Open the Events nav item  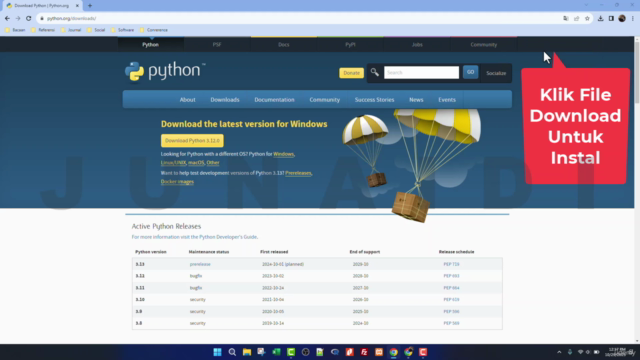pyautogui.click(x=447, y=100)
